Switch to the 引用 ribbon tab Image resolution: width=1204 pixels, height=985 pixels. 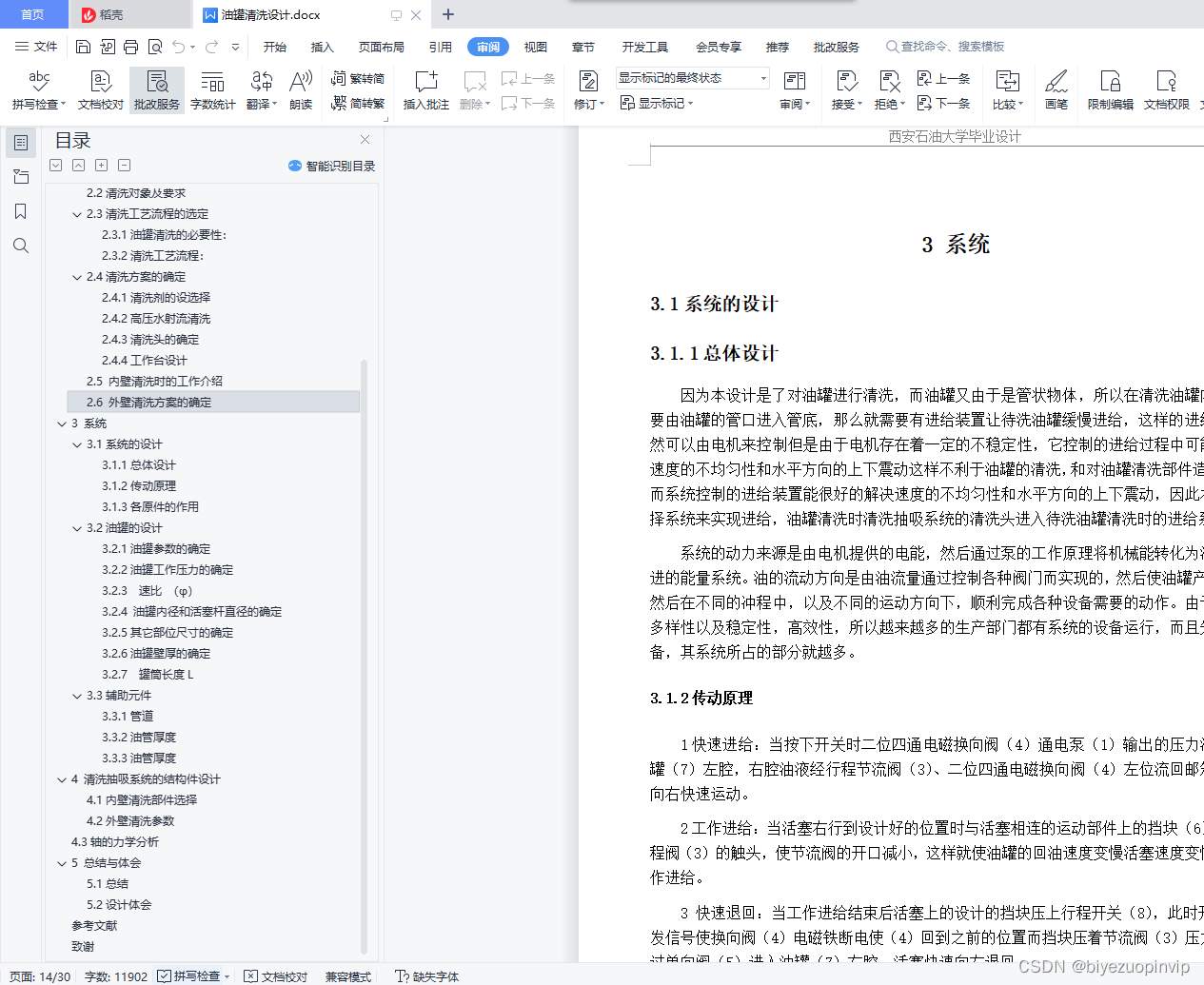441,47
